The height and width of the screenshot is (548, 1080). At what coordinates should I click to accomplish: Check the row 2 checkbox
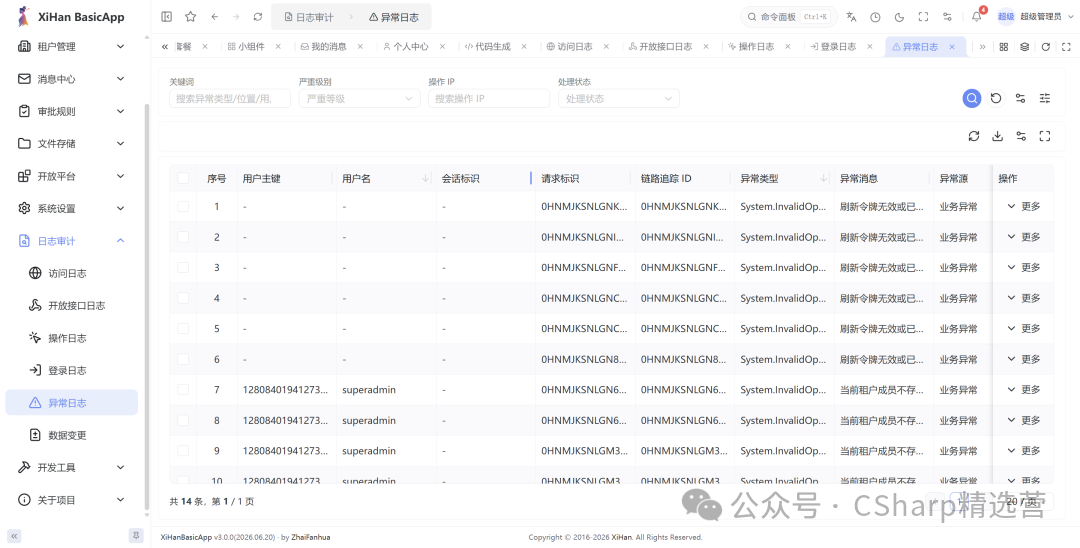coord(183,237)
